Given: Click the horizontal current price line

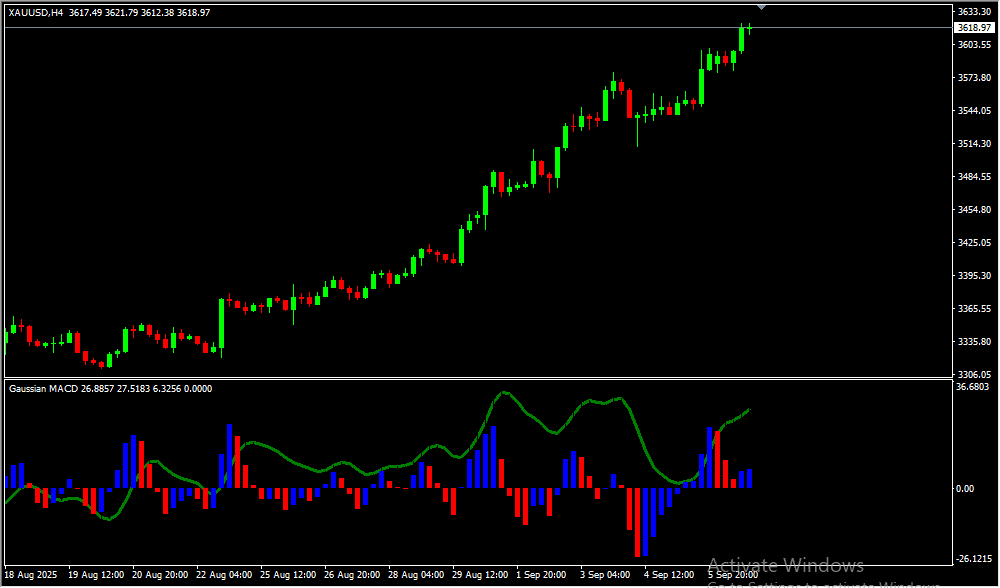Looking at the screenshot, I should (400, 27).
